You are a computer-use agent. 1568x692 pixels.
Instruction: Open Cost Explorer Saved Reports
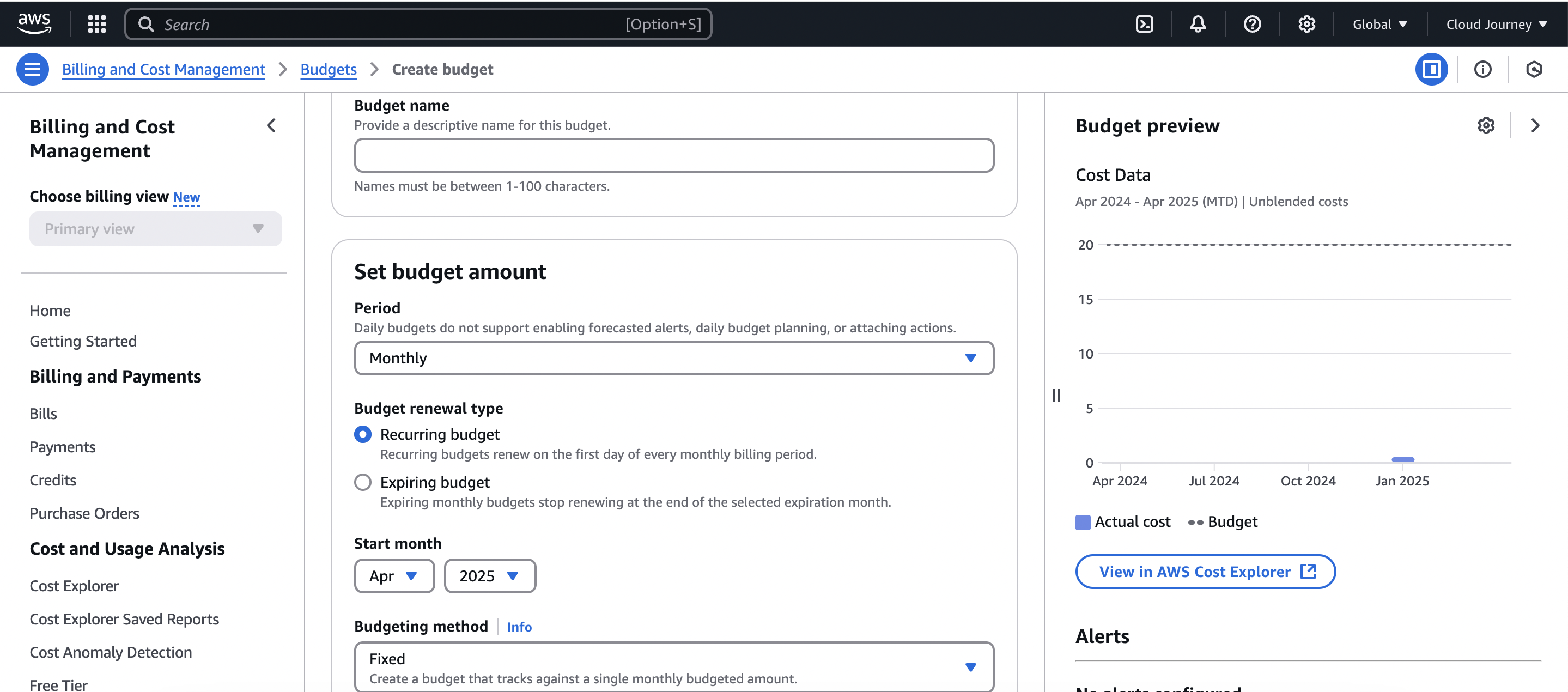[x=124, y=618]
